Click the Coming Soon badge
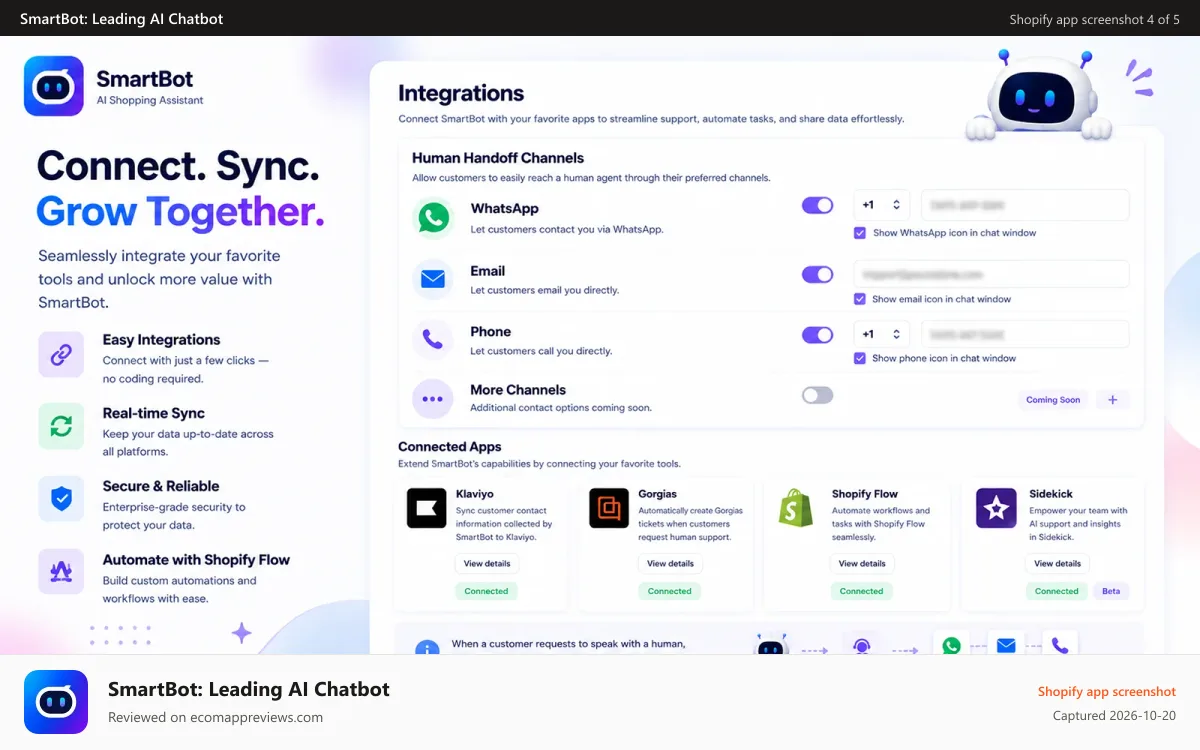Screen dimensions: 1200x750 click(1053, 399)
